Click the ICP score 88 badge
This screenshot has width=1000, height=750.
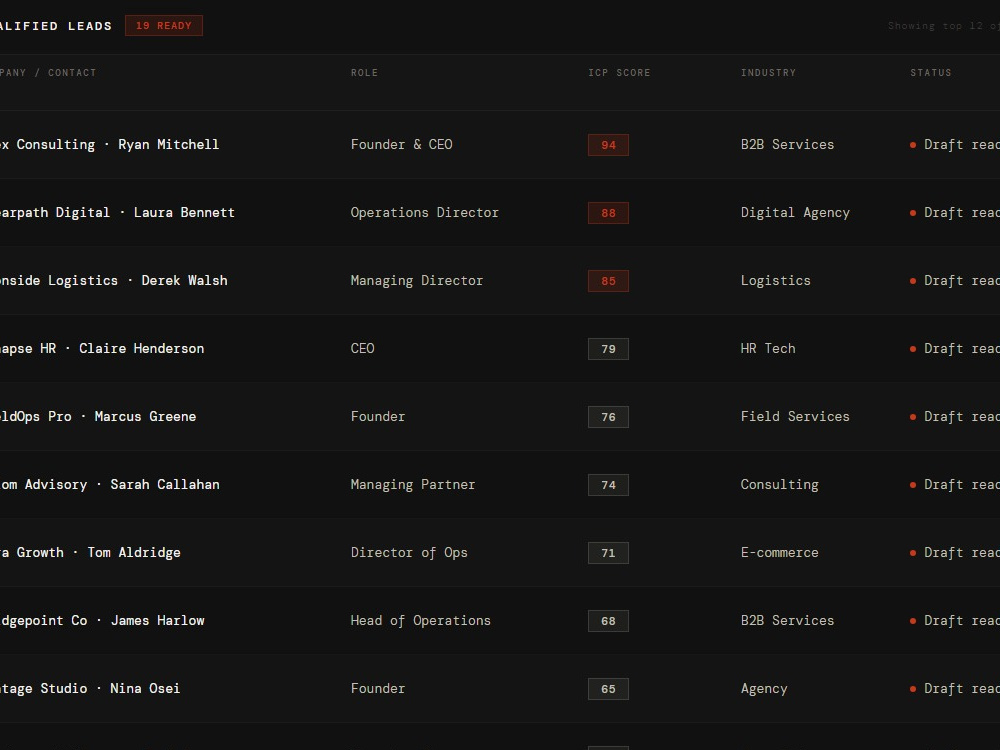point(608,213)
